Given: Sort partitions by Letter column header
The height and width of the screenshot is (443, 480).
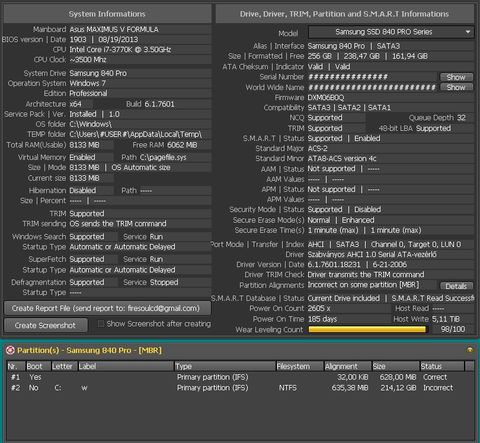Looking at the screenshot, I should (64, 366).
